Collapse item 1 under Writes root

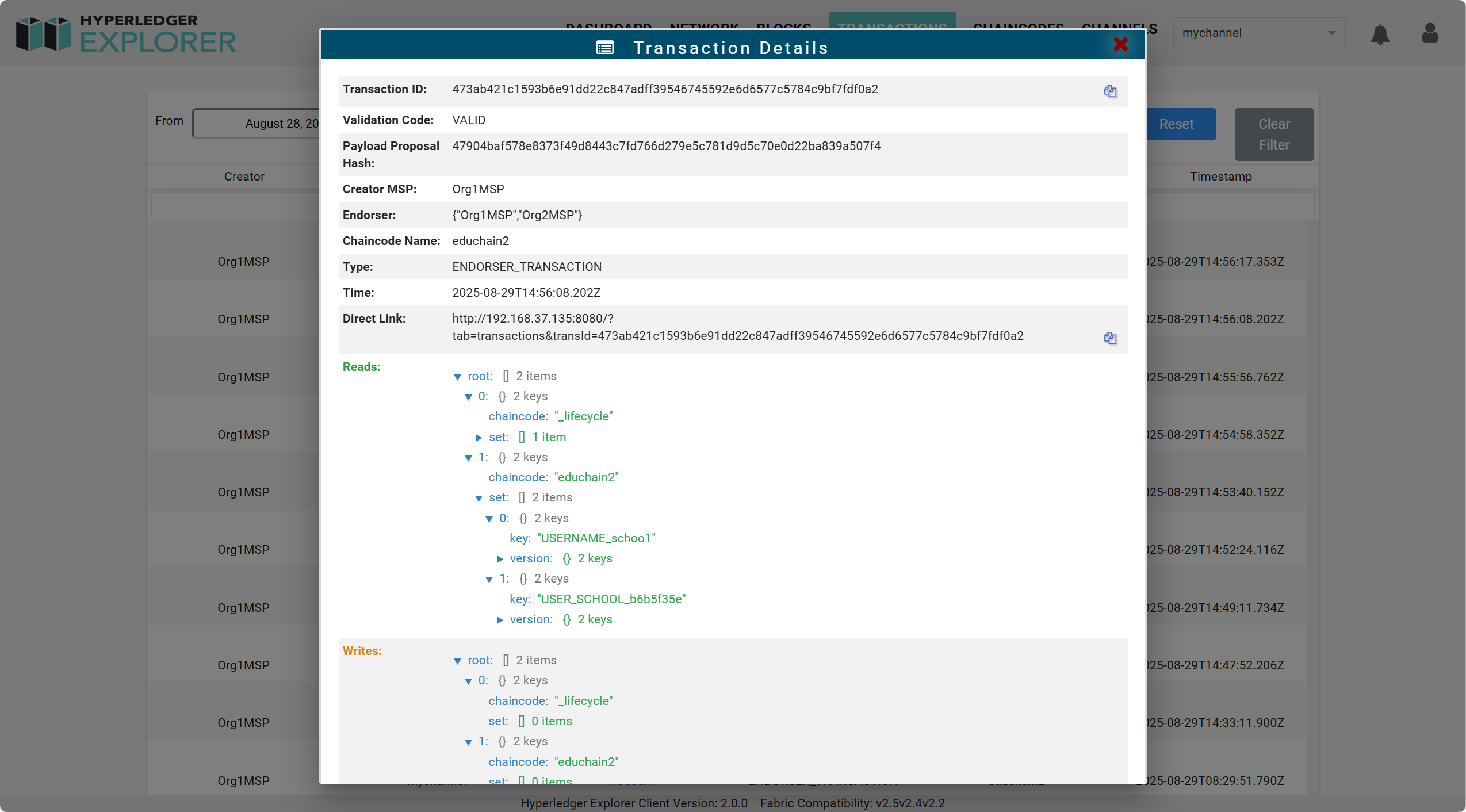(468, 742)
